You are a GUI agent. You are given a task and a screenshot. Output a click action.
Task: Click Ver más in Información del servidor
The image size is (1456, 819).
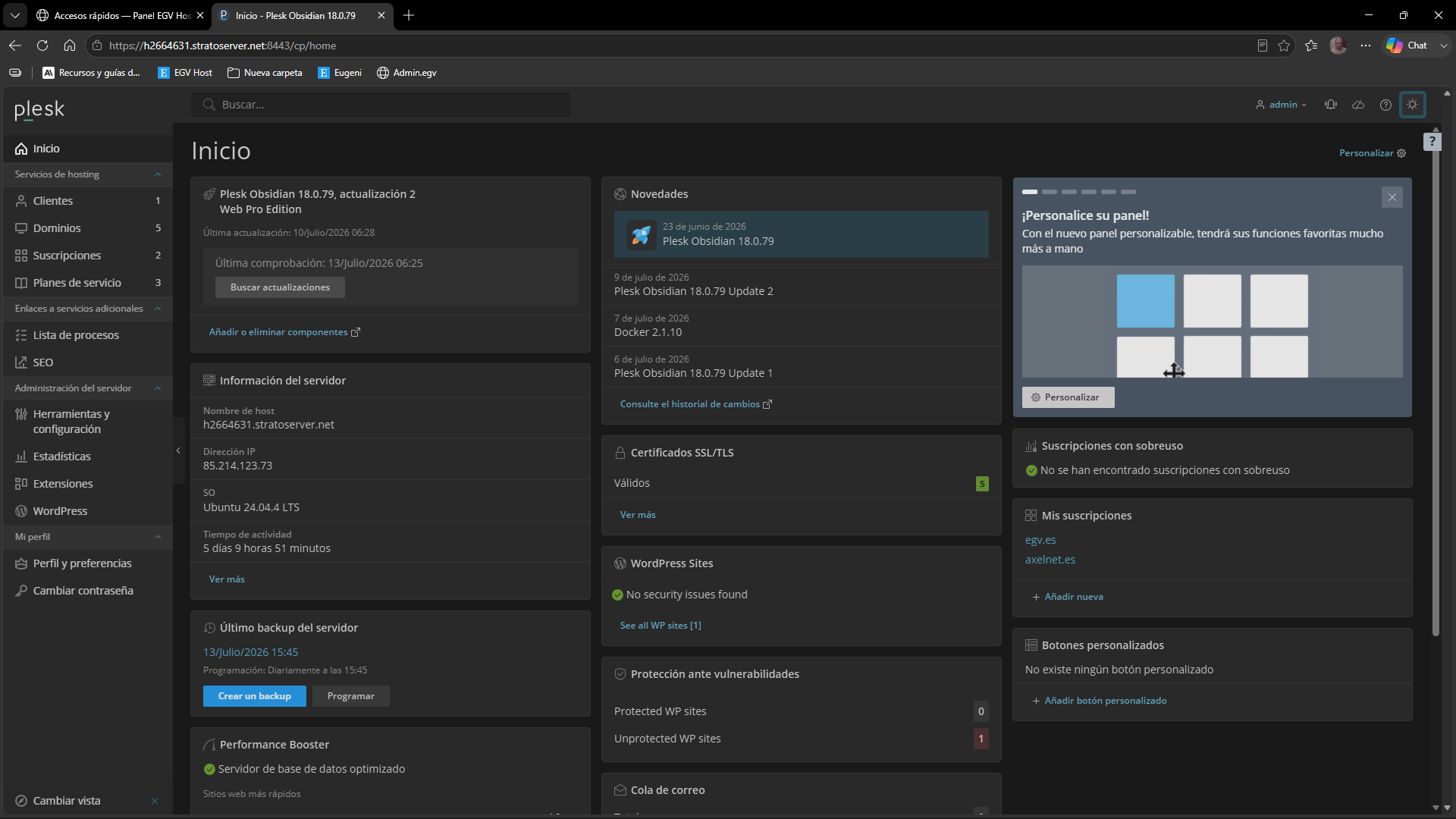tap(227, 579)
